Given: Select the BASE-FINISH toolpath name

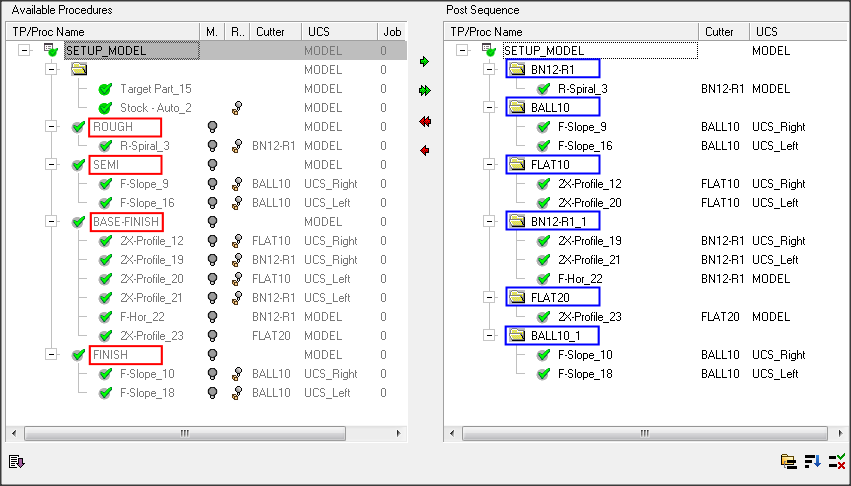Looking at the screenshot, I should (126, 222).
